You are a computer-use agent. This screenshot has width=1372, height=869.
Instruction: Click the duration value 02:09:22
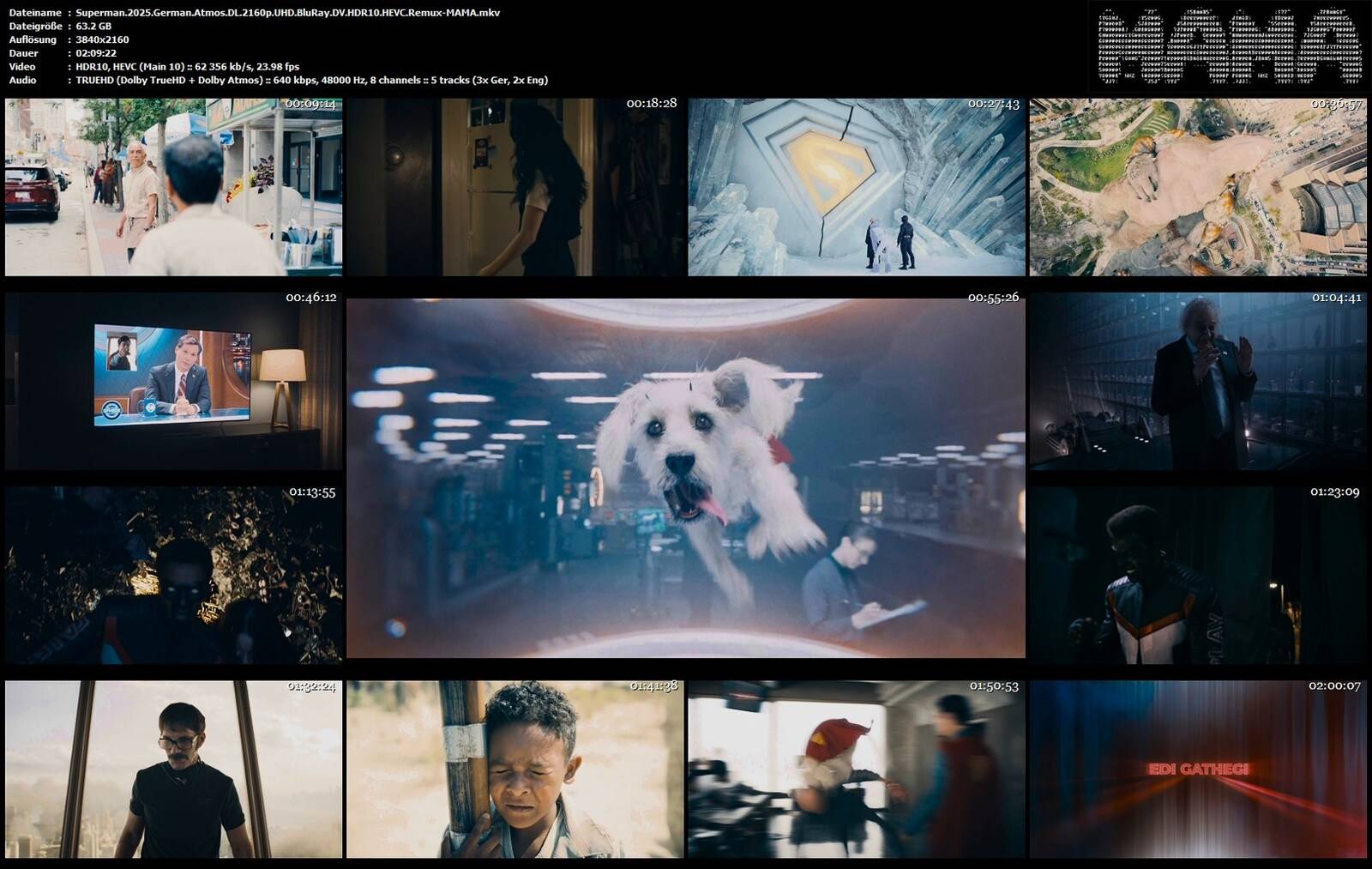click(96, 53)
